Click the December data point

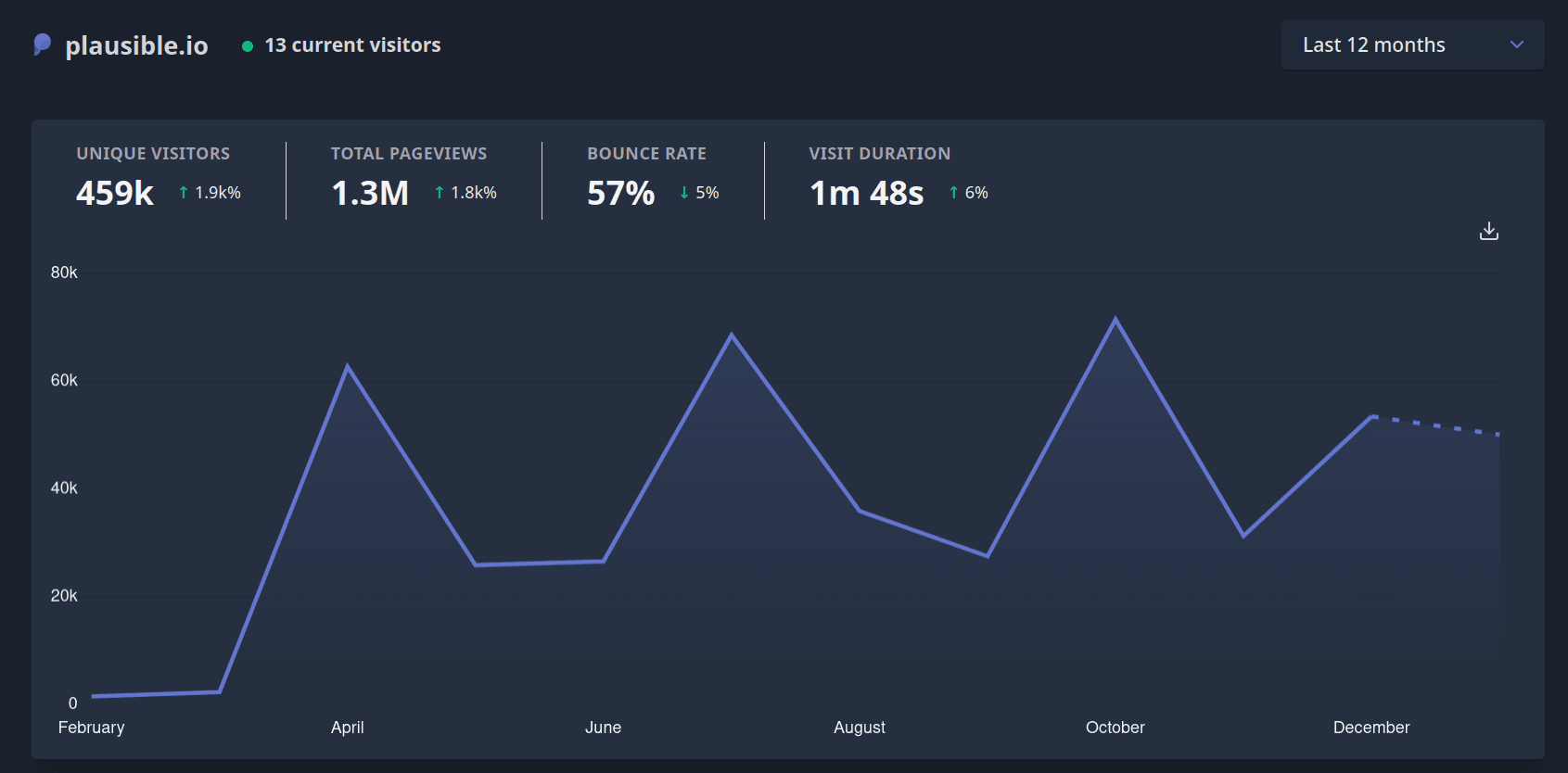(1371, 416)
